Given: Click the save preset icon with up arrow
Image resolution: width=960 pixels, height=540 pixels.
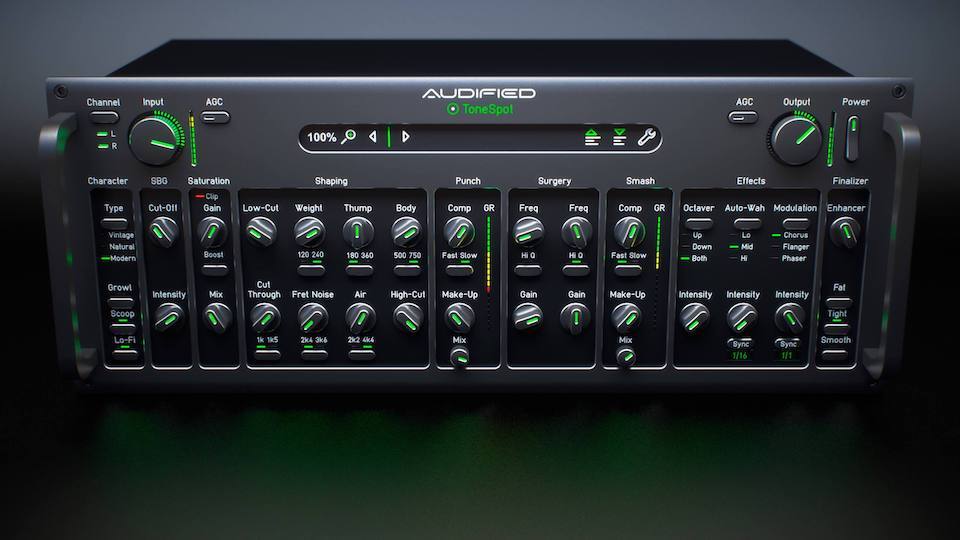Looking at the screenshot, I should (x=591, y=137).
